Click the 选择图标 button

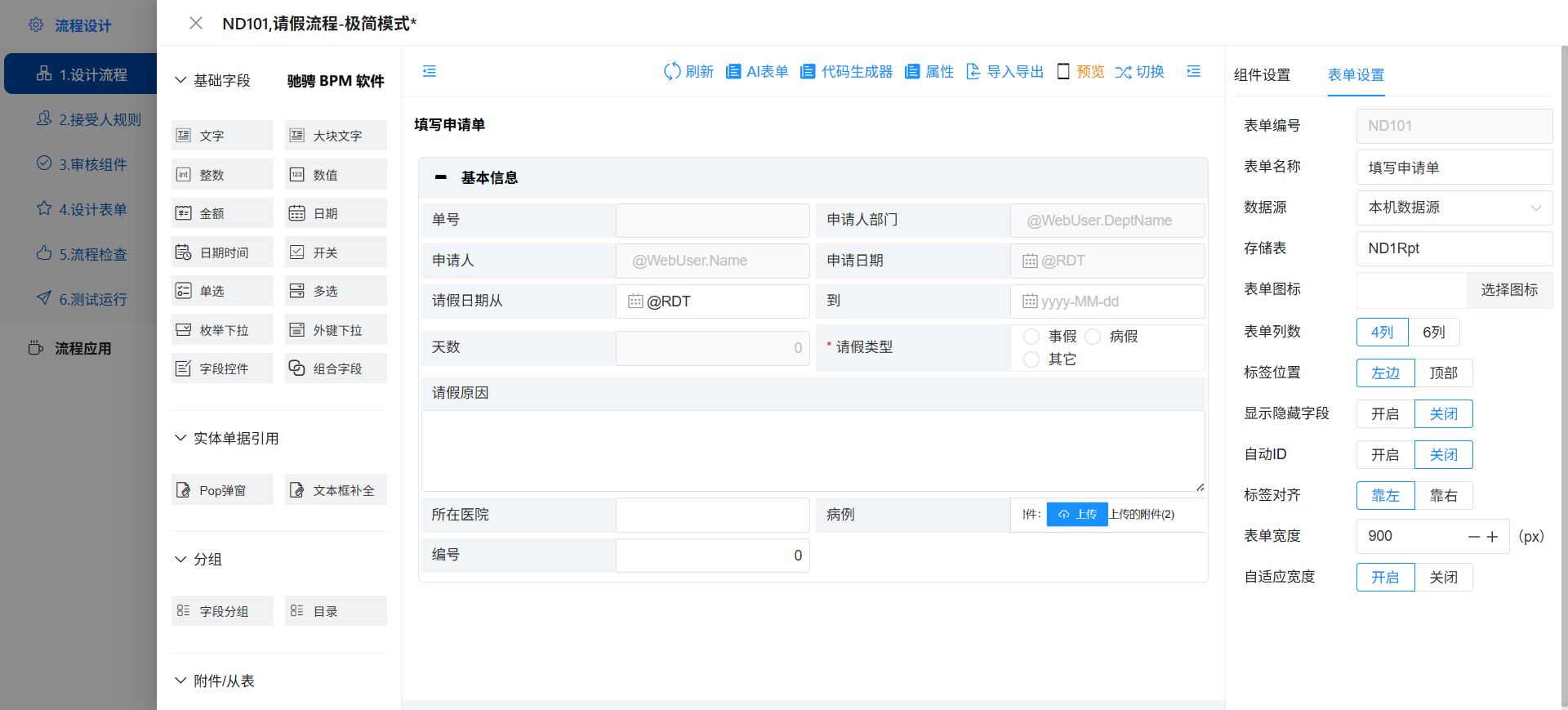tap(1509, 290)
